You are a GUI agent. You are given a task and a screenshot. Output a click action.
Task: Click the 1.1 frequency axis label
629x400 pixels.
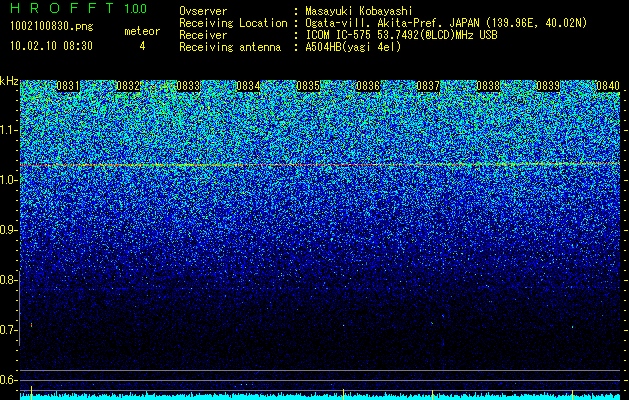(8, 130)
